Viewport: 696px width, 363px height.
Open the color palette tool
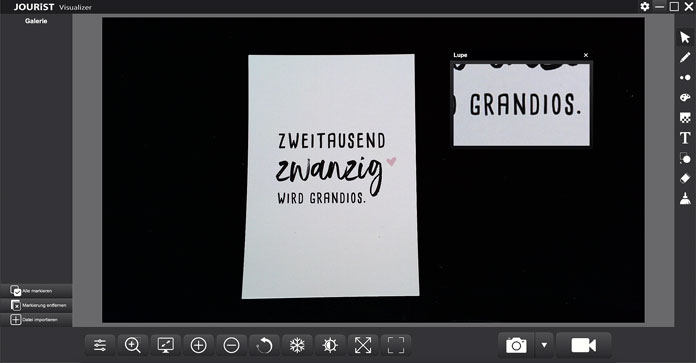click(x=685, y=97)
